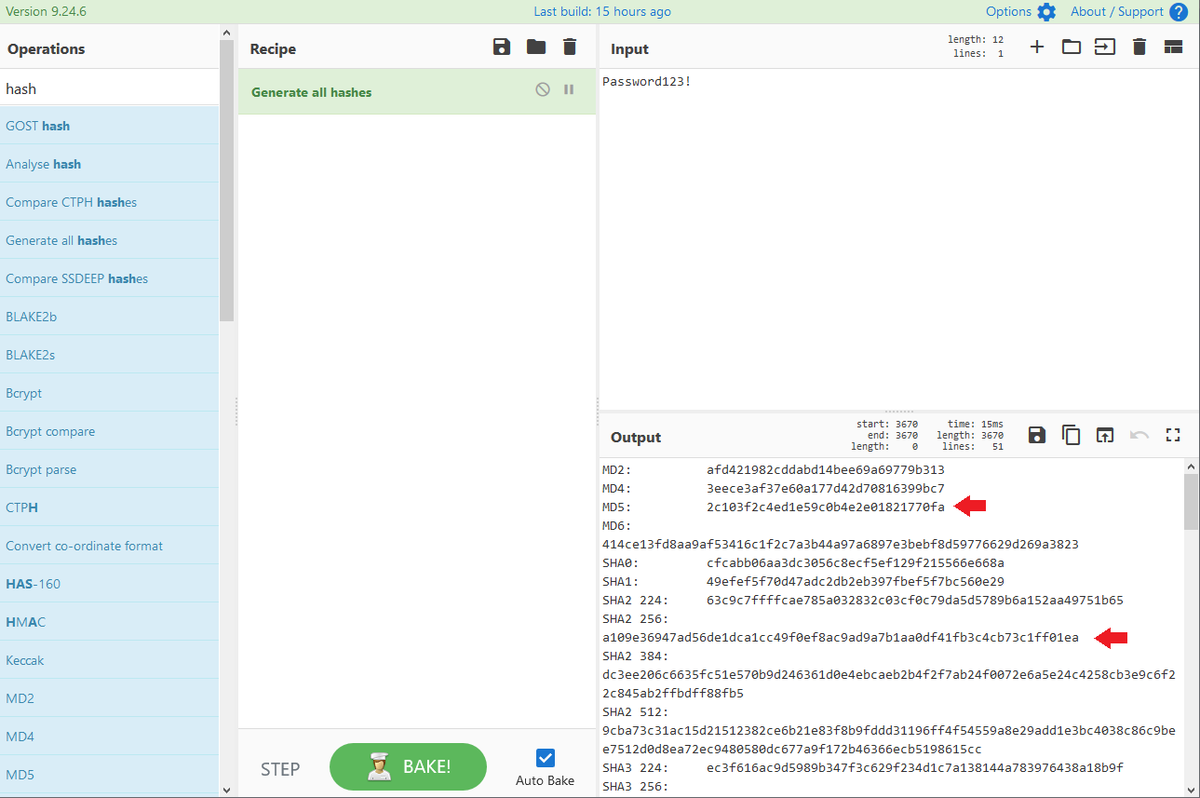
Task: Select the Analyse hash operation
Action: coord(109,164)
